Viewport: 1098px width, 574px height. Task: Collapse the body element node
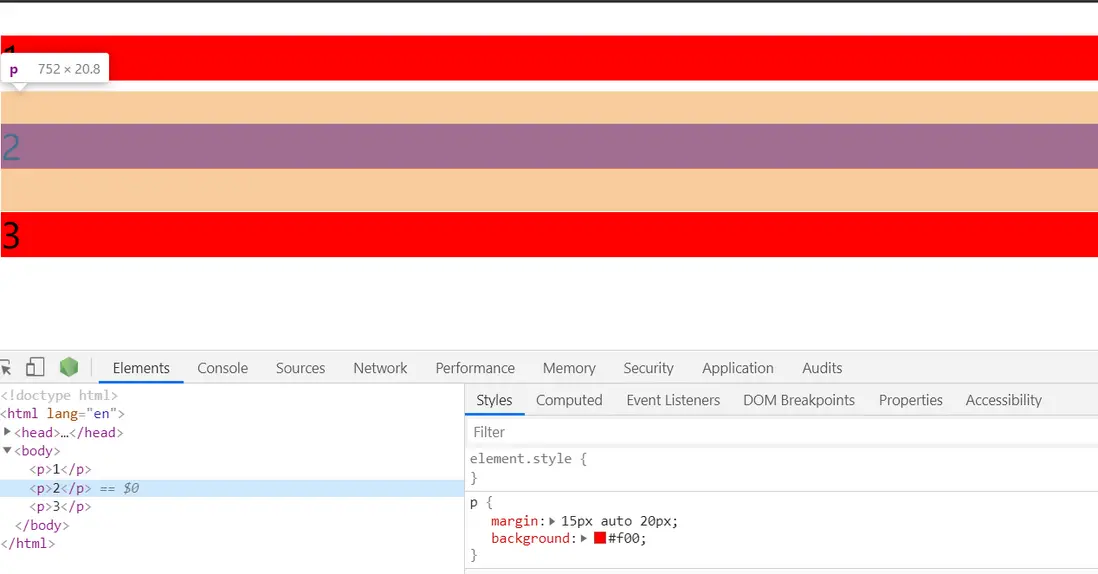(x=8, y=451)
